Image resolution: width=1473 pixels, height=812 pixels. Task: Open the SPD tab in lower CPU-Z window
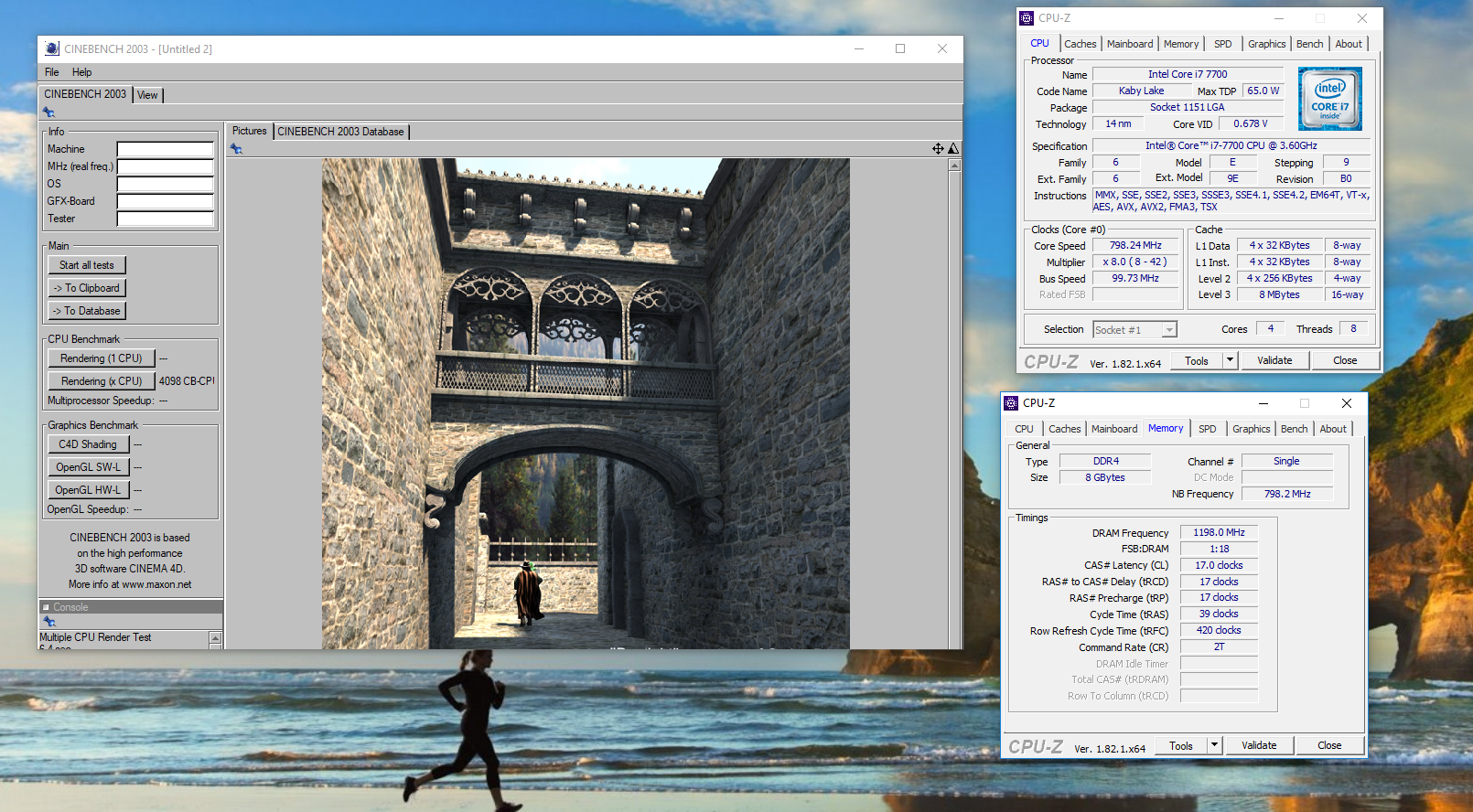pos(1207,429)
